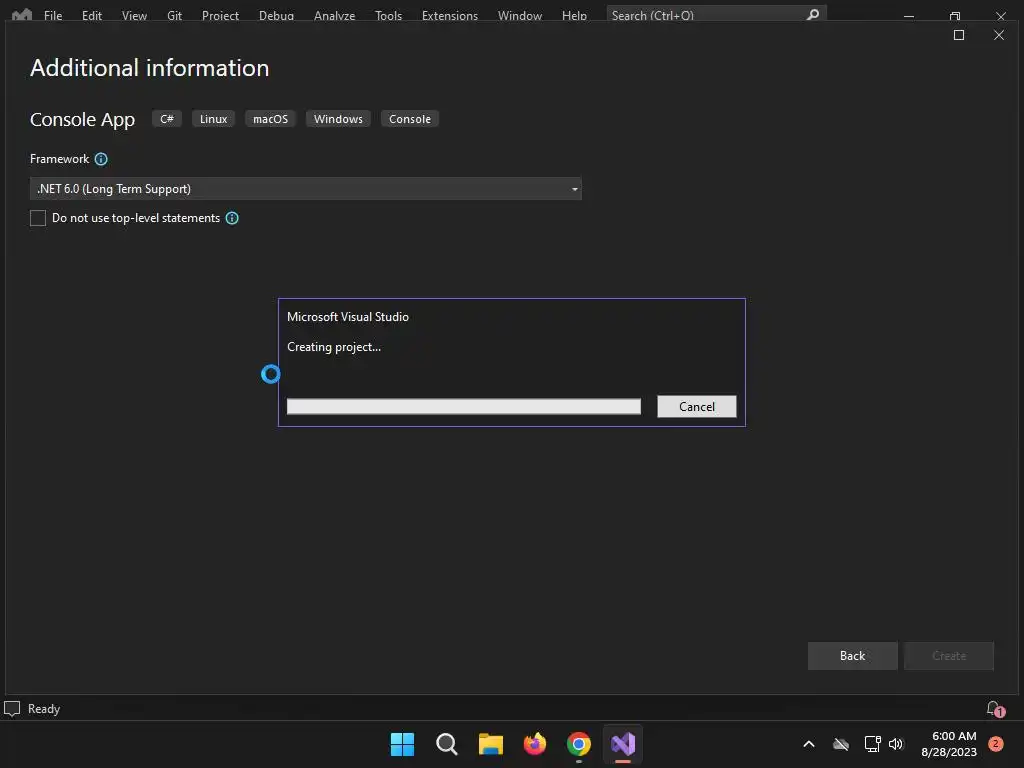Click the Creating project... message
The height and width of the screenshot is (768, 1024).
tap(334, 347)
